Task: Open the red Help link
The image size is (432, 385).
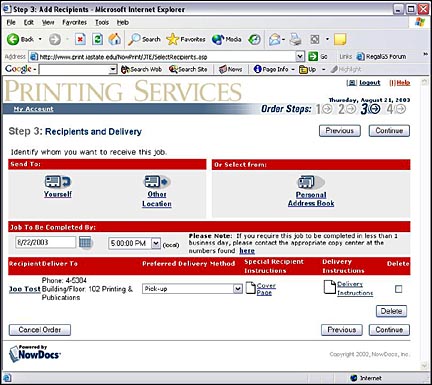Action: click(x=403, y=83)
